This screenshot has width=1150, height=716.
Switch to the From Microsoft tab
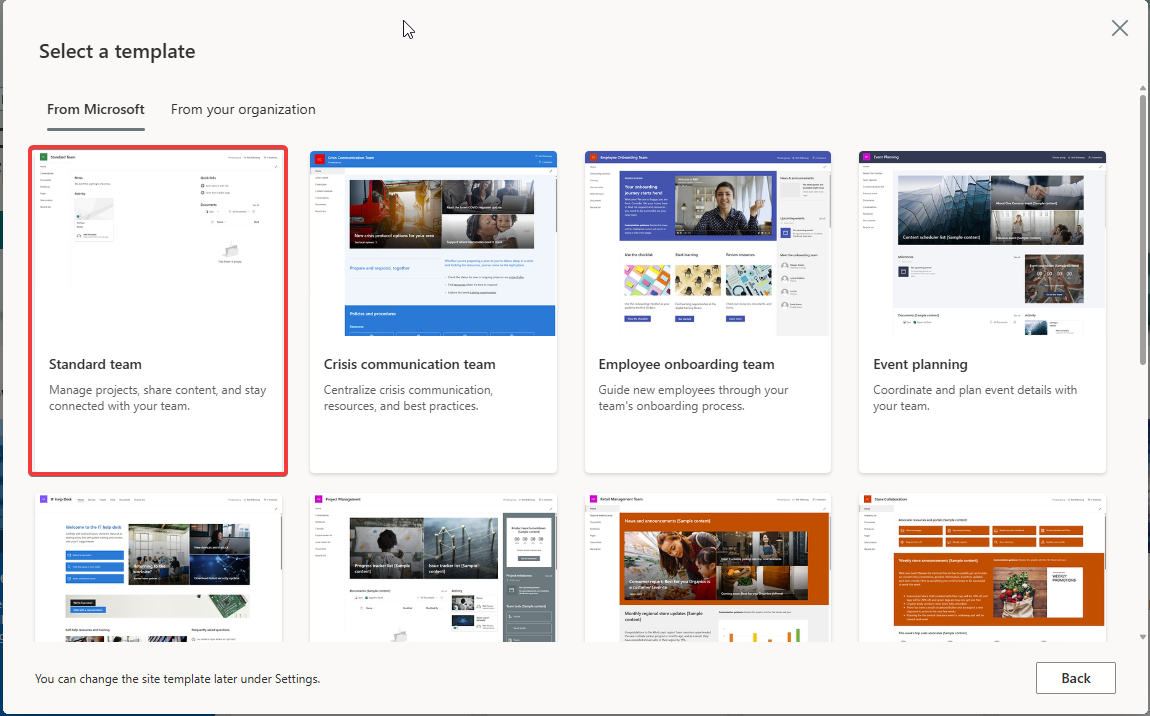point(95,109)
